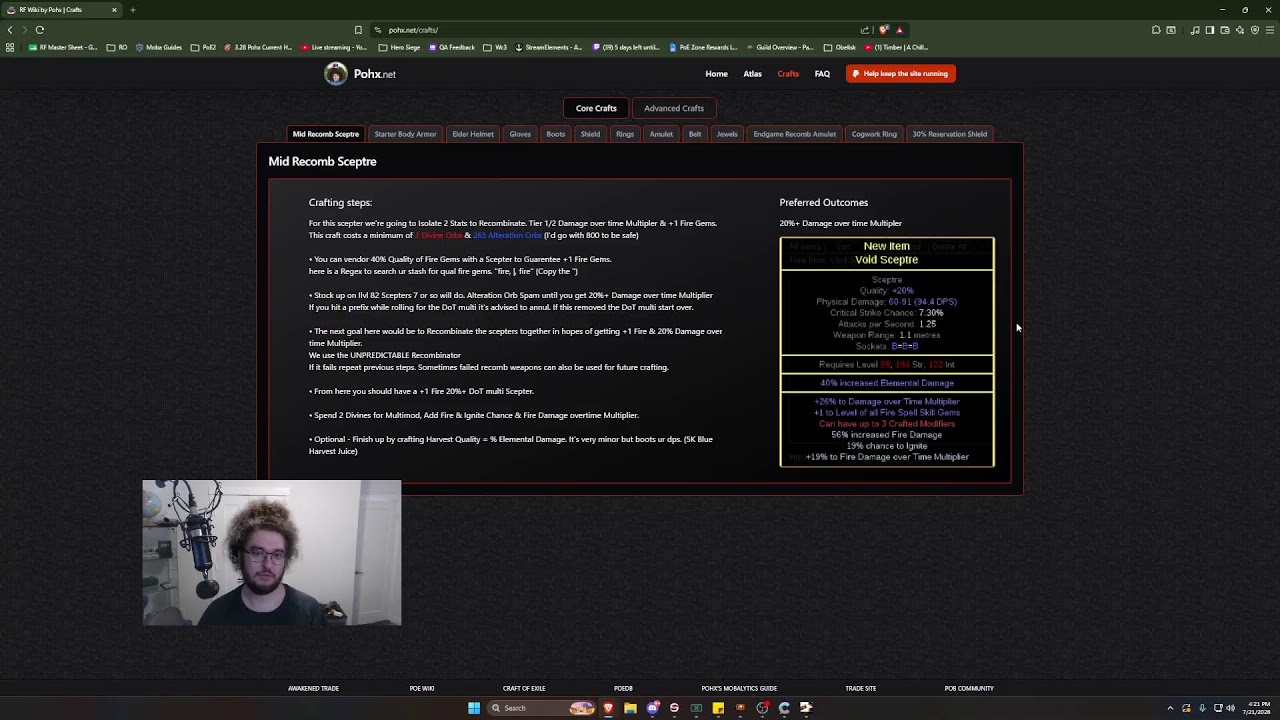Open the Home nav link
This screenshot has height=720, width=1280.
(716, 74)
